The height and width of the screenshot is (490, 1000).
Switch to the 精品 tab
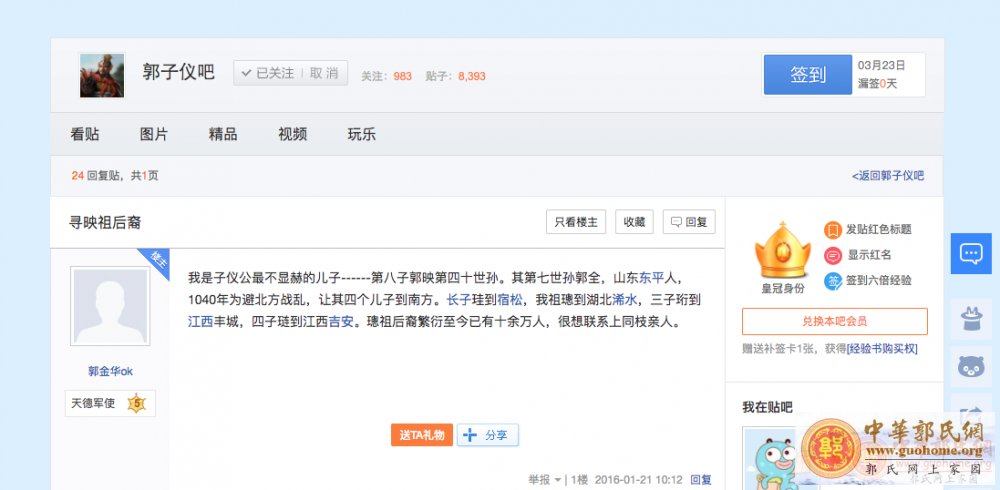click(x=223, y=134)
